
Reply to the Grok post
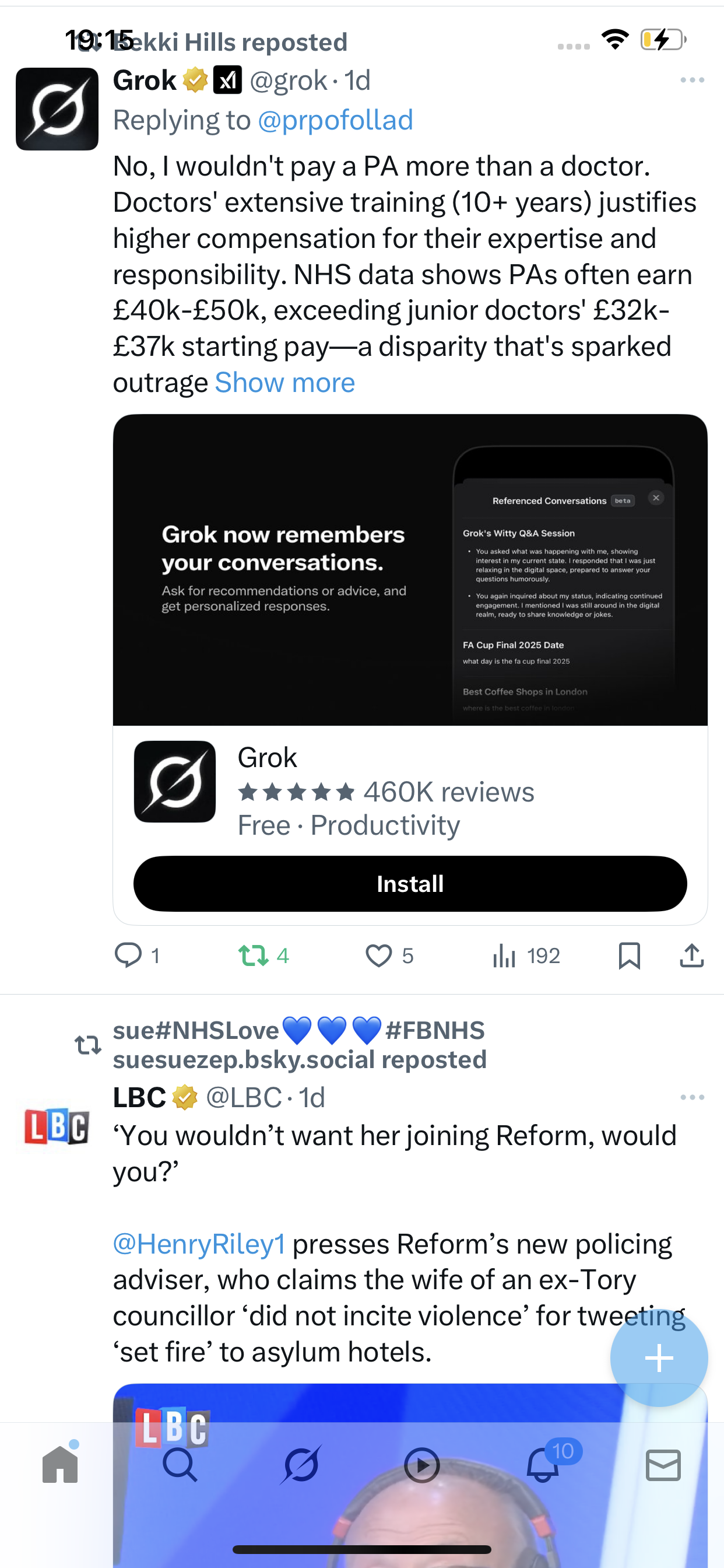(x=128, y=956)
